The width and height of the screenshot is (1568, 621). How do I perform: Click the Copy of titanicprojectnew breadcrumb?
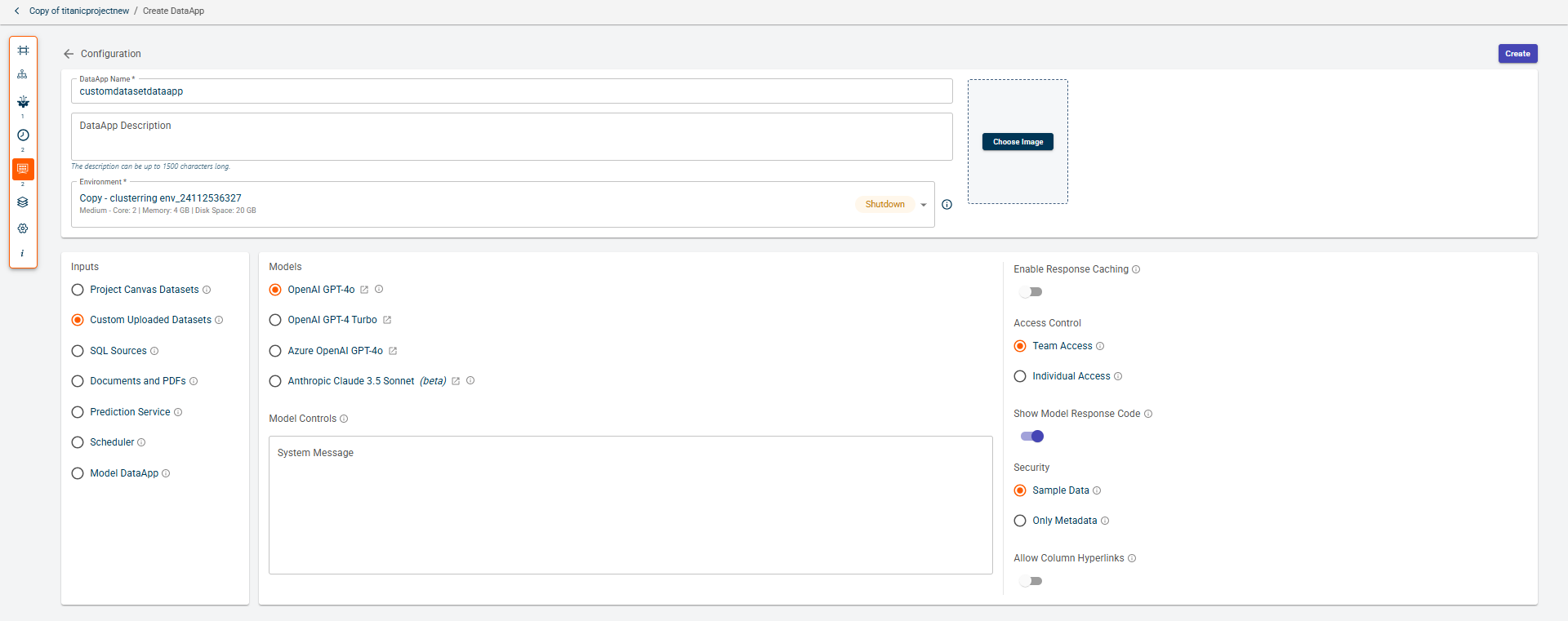(79, 11)
